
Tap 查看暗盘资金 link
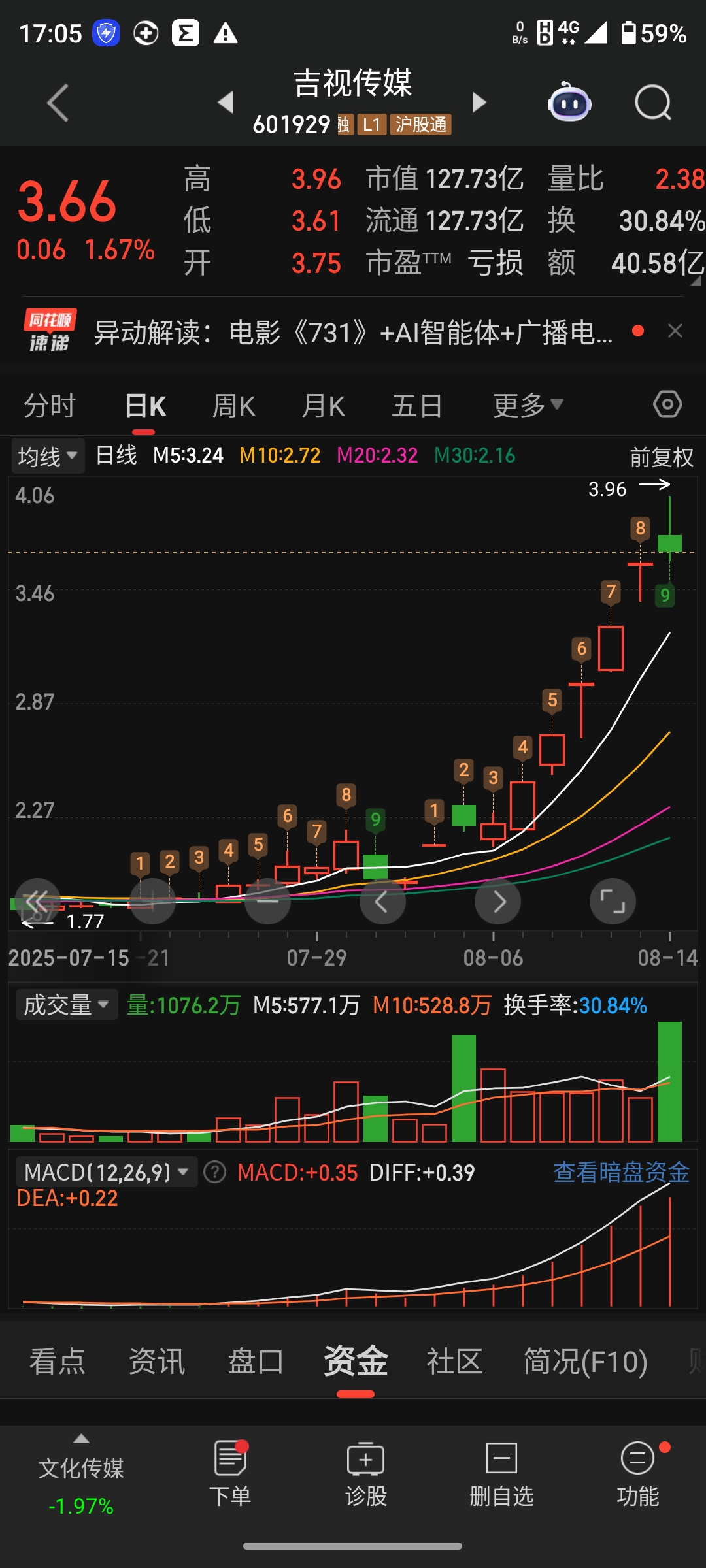621,1172
